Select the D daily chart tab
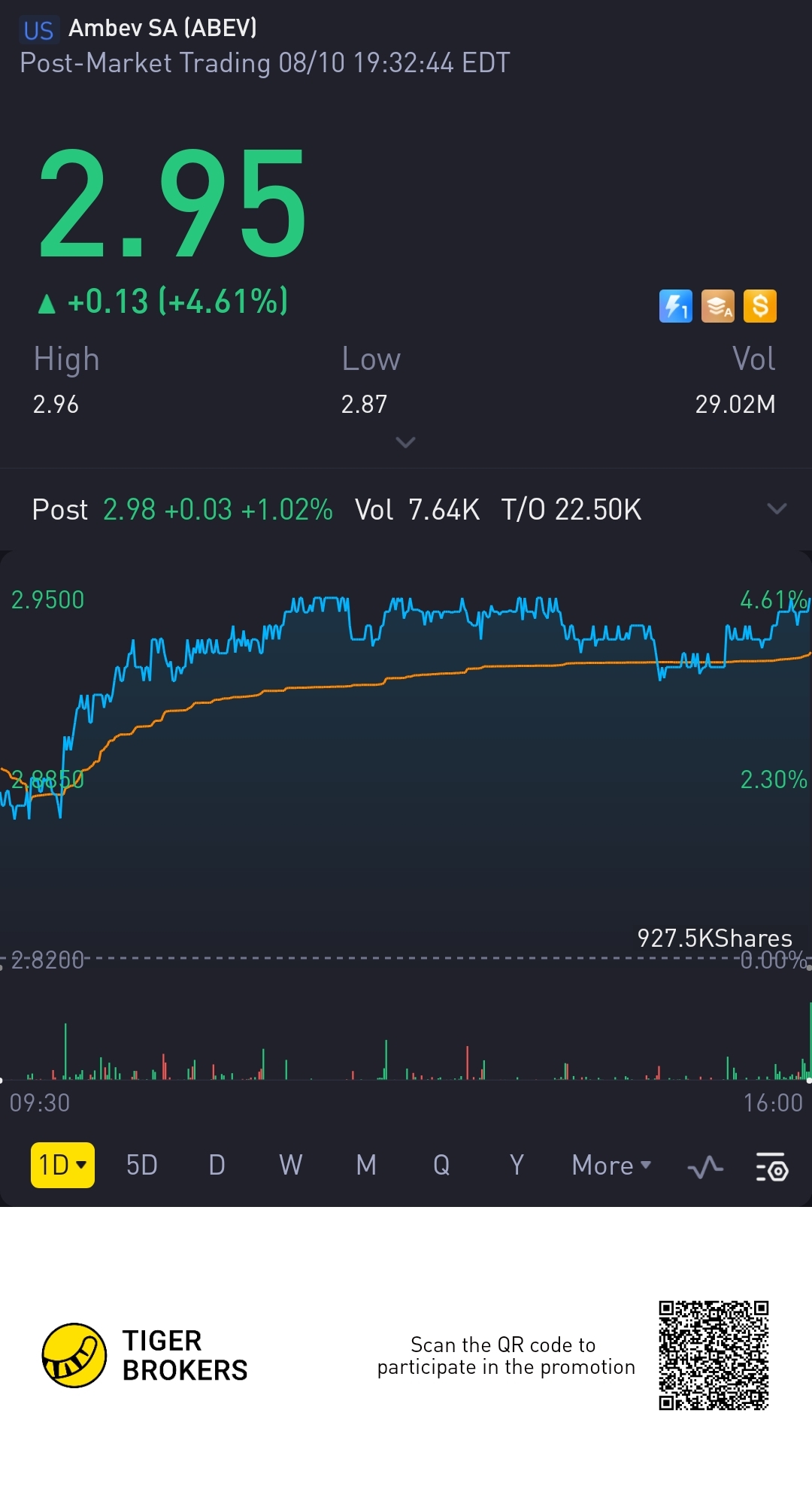Viewport: 812px width, 1504px height. click(217, 1165)
